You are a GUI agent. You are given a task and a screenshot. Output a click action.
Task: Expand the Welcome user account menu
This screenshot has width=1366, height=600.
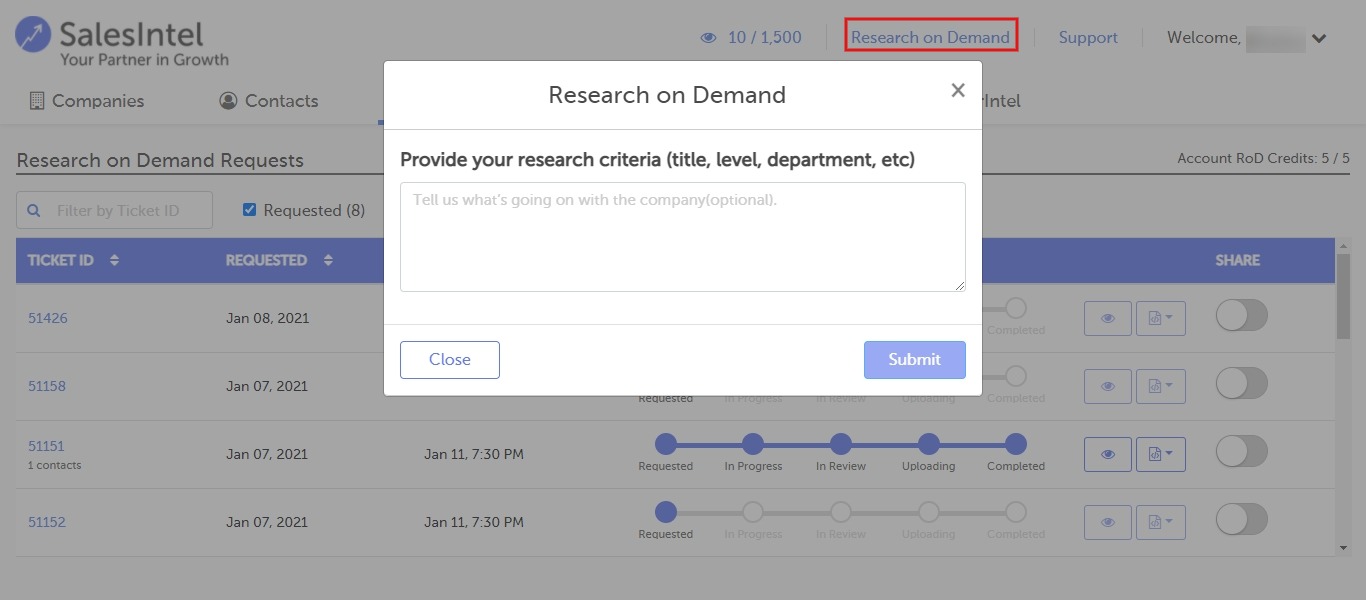point(1319,39)
